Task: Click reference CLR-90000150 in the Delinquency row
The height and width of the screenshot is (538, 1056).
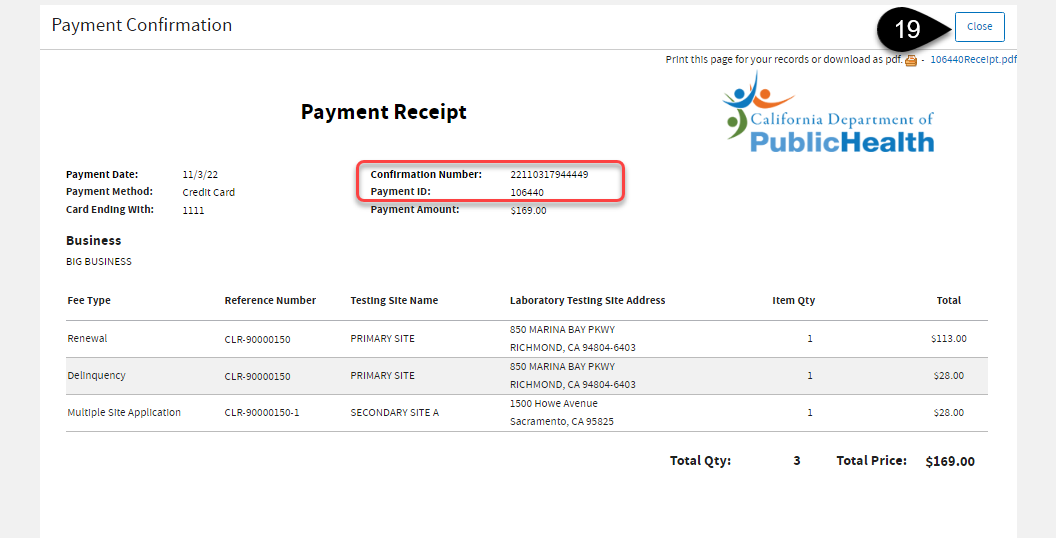Action: 257,376
